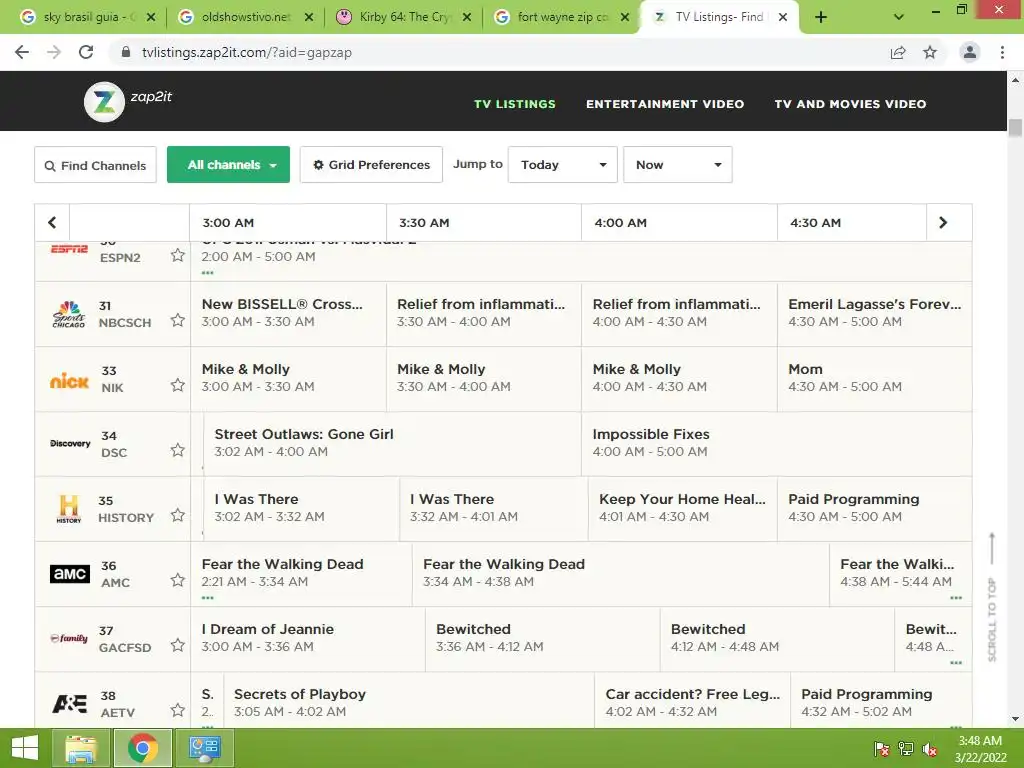Open the Nick channel logo

(69, 381)
